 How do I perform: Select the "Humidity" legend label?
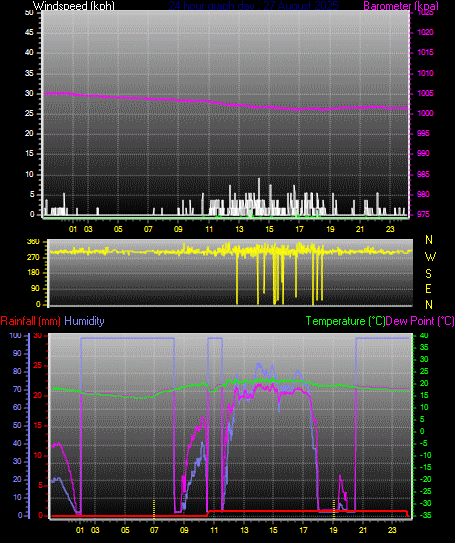[84, 321]
